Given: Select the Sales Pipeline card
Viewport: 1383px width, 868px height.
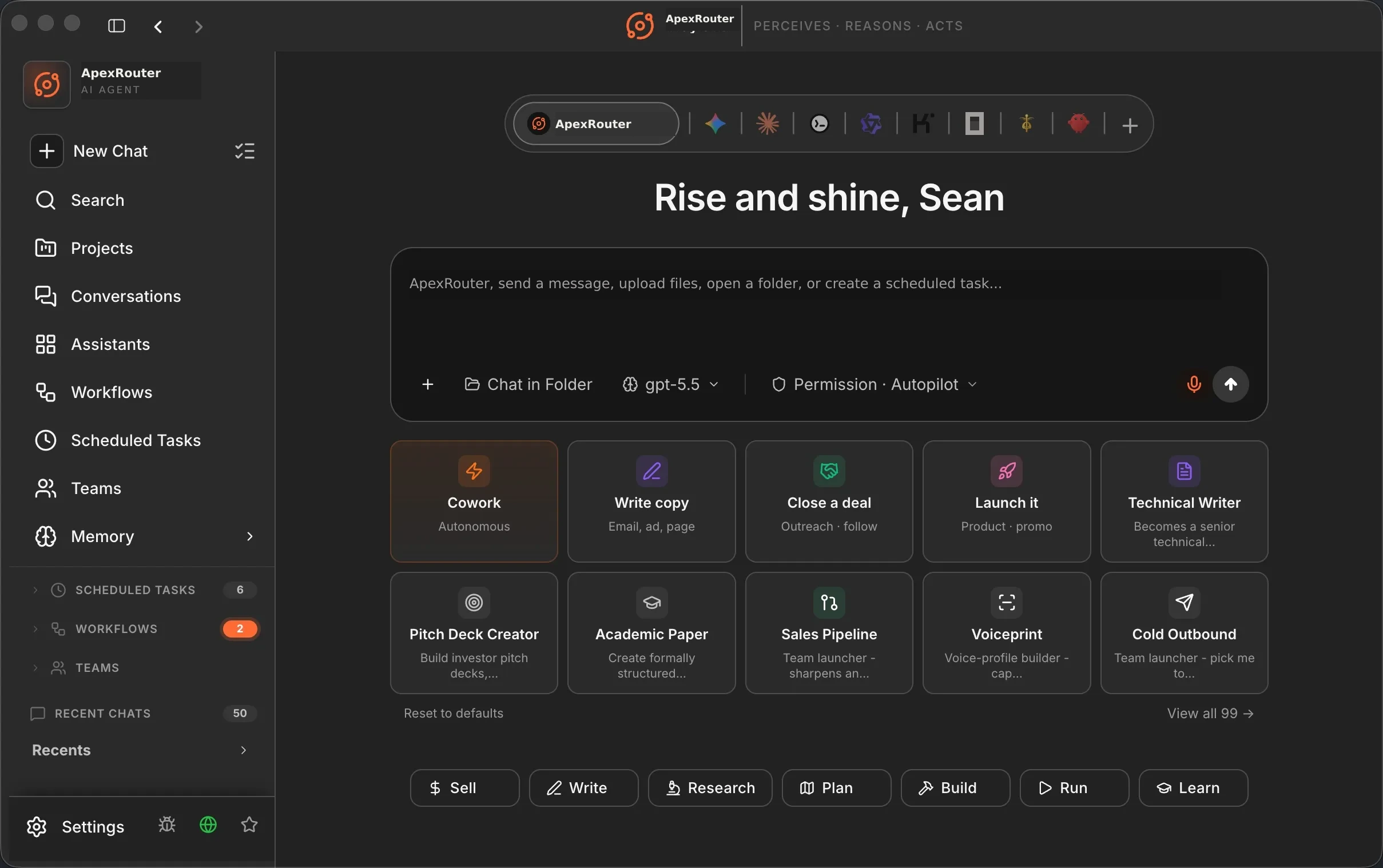Looking at the screenshot, I should coord(828,632).
